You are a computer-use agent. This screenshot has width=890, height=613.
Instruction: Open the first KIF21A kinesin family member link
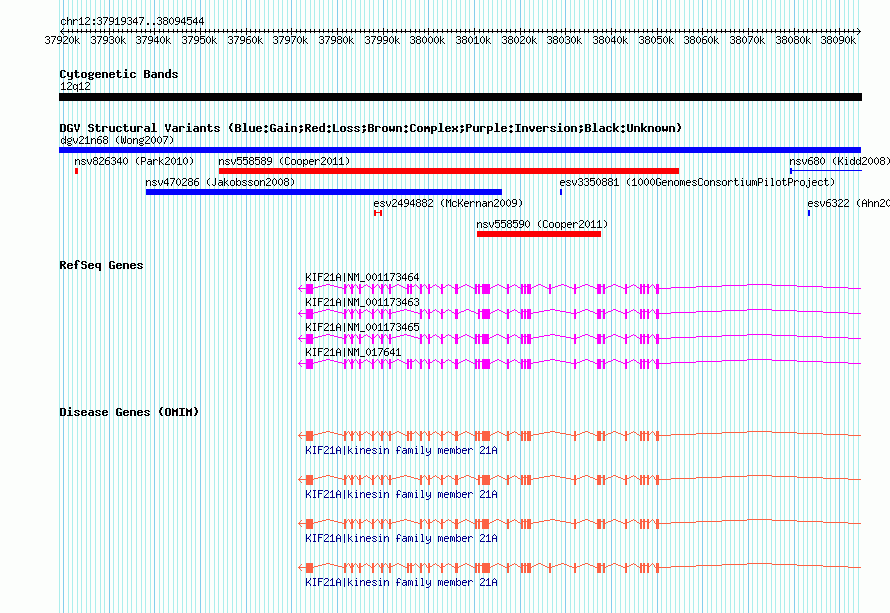point(401,451)
